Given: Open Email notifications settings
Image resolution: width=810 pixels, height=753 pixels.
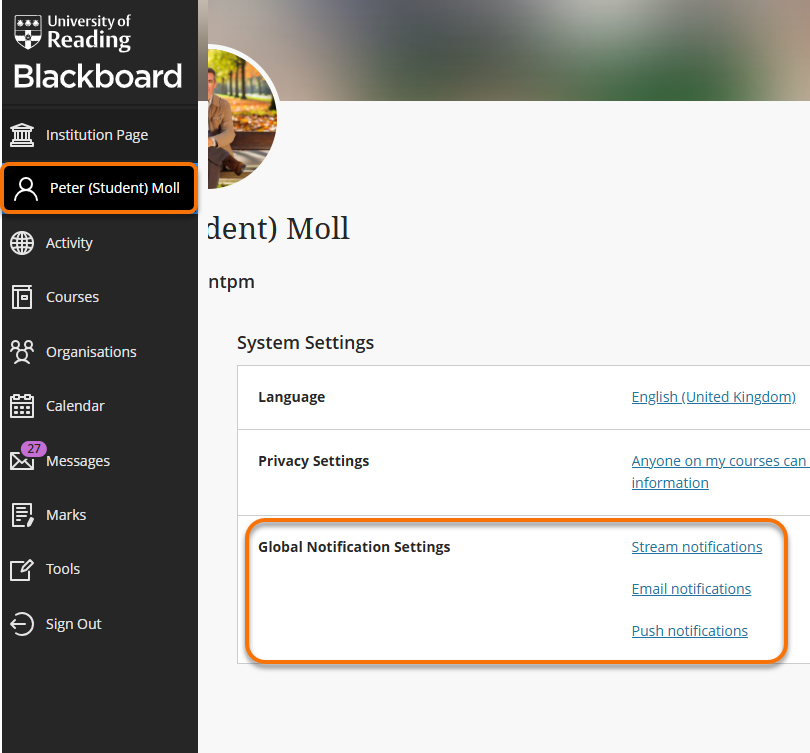Looking at the screenshot, I should tap(691, 588).
